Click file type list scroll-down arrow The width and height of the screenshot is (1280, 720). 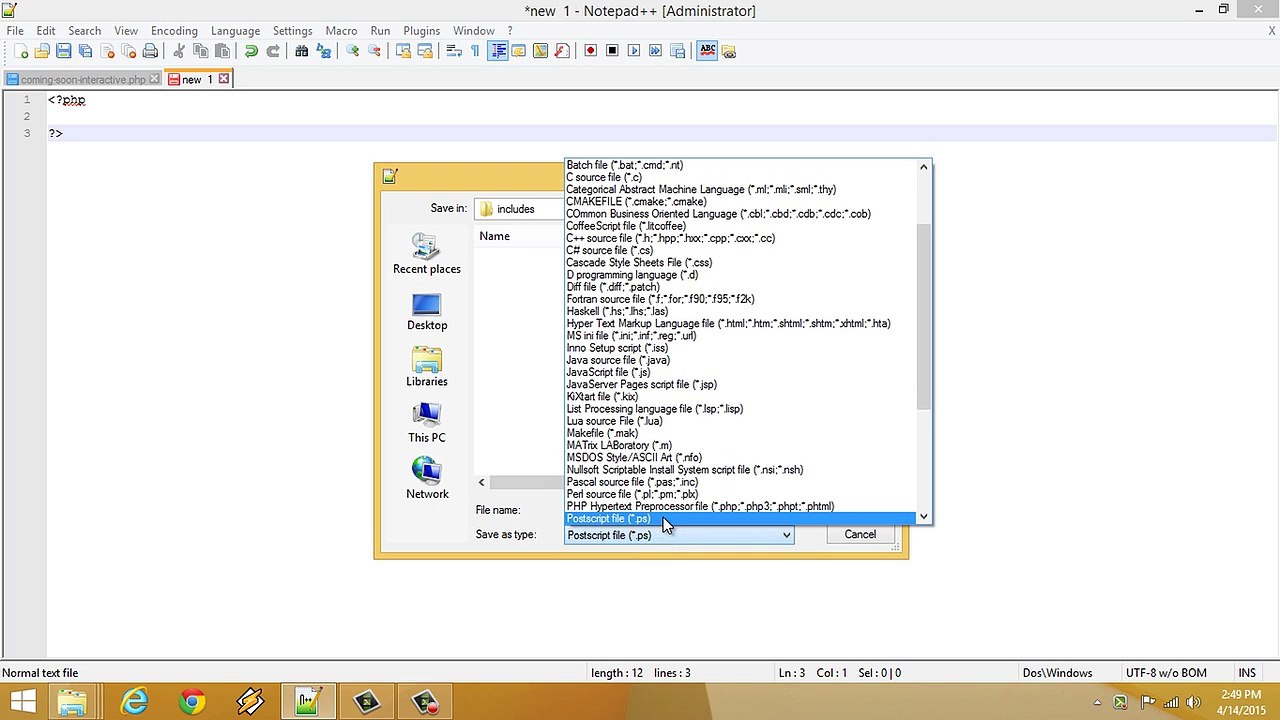[x=924, y=517]
